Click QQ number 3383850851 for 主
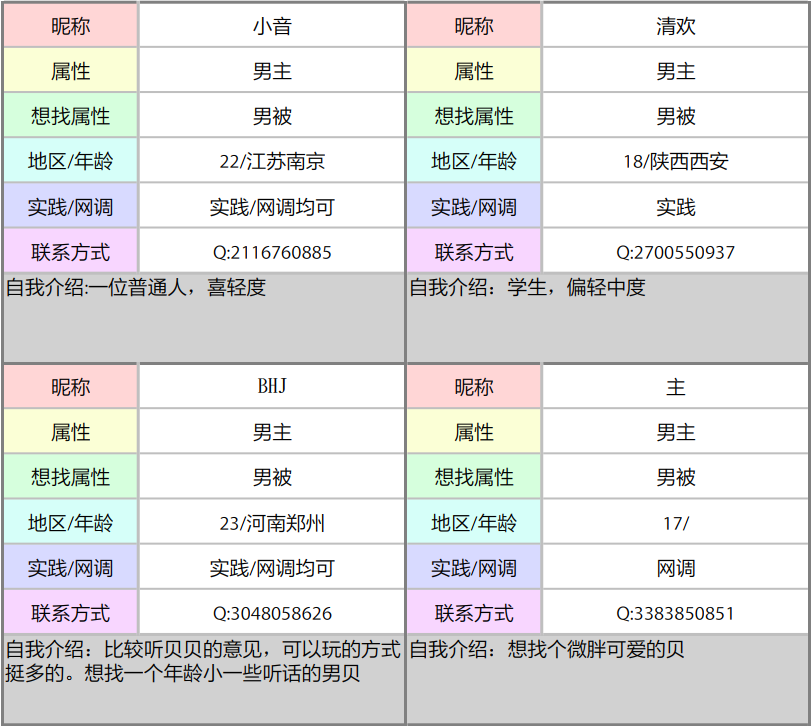811x726 pixels. coord(676,612)
